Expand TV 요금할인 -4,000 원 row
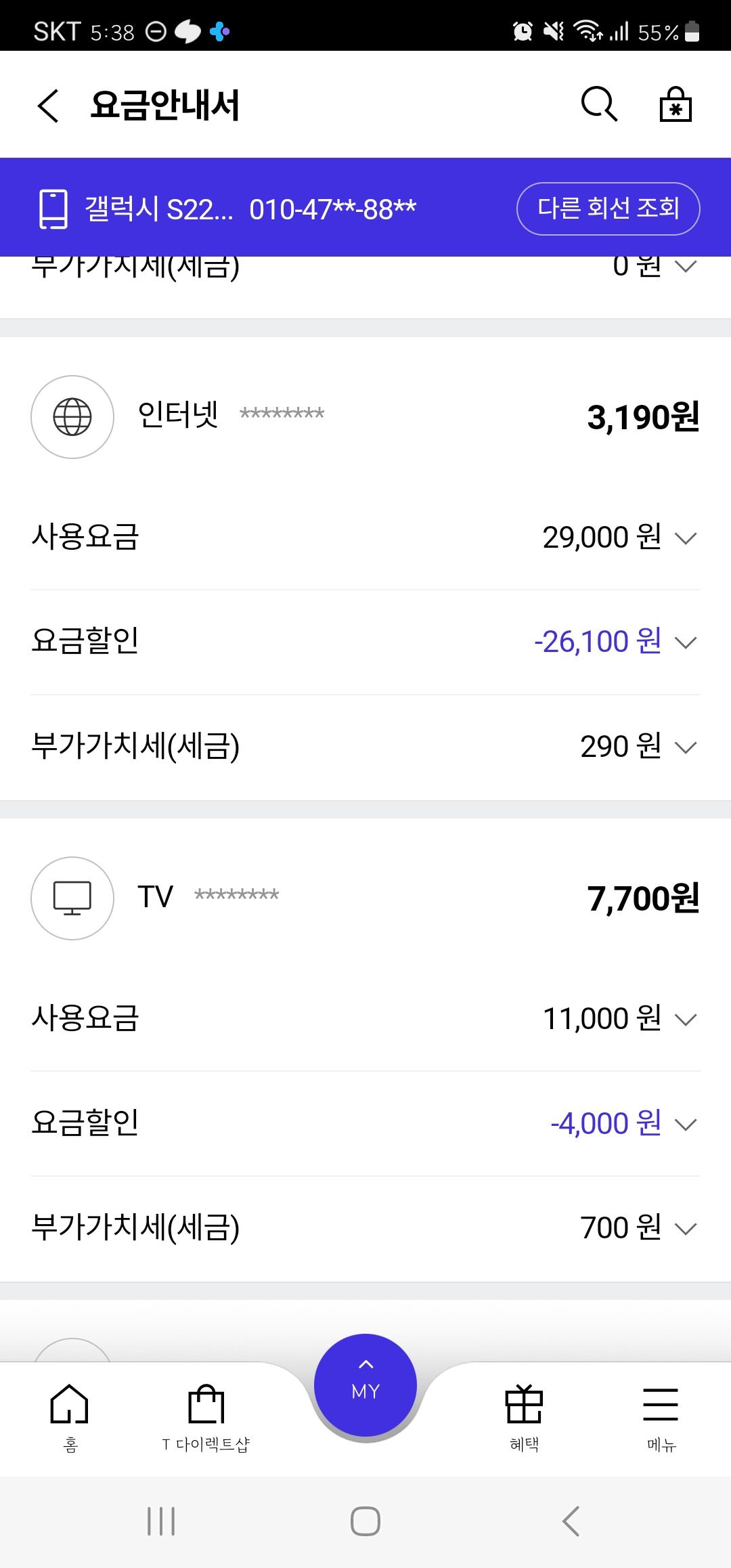Image resolution: width=731 pixels, height=1568 pixels. [x=686, y=1125]
